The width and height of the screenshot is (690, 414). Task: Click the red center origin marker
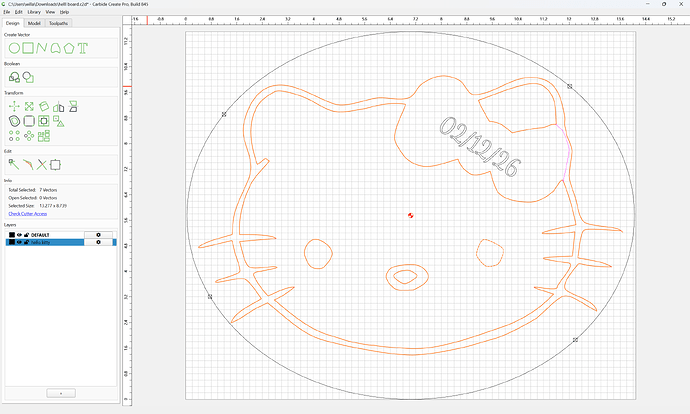[411, 215]
